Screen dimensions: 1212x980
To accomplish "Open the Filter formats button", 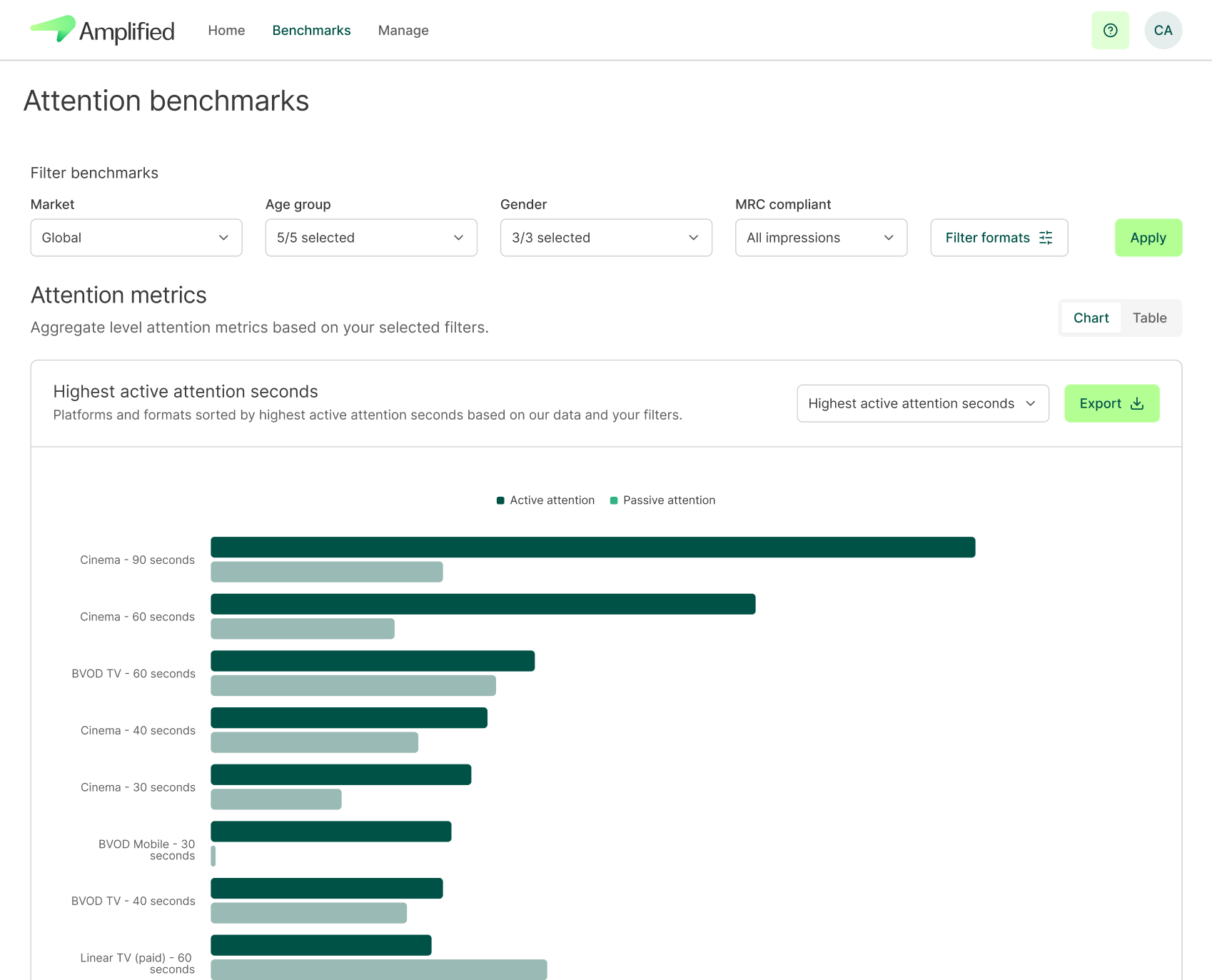I will (x=999, y=238).
